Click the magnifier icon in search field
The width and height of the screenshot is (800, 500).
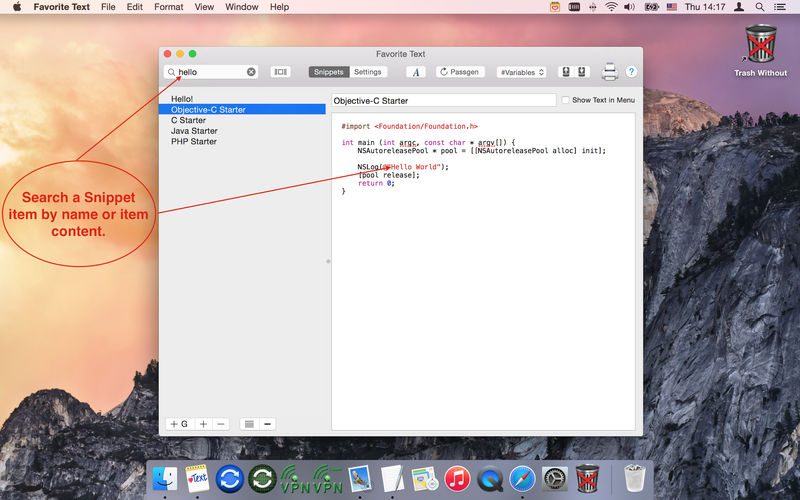[x=171, y=72]
